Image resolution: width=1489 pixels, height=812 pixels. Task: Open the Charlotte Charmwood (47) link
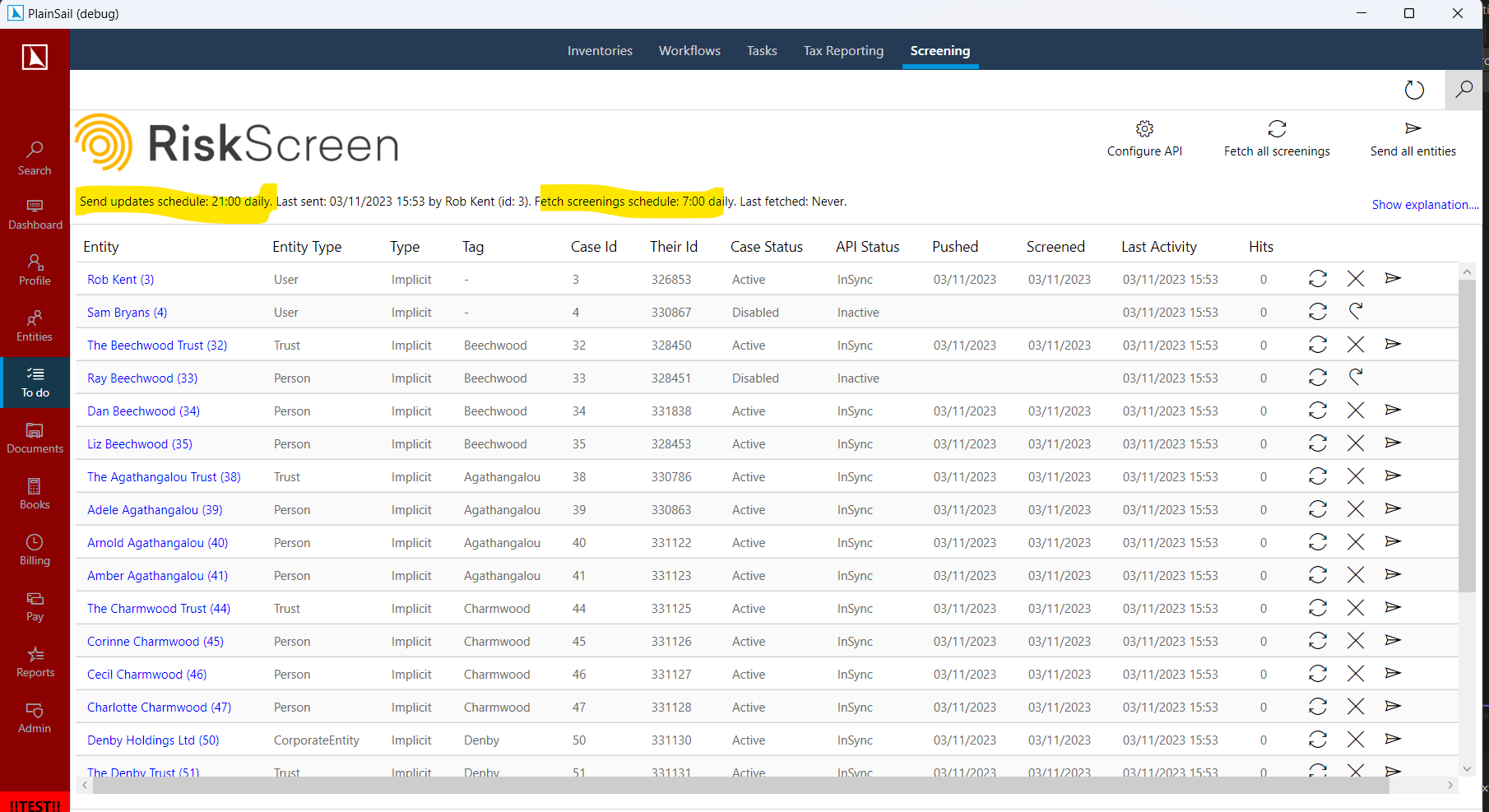pos(160,708)
